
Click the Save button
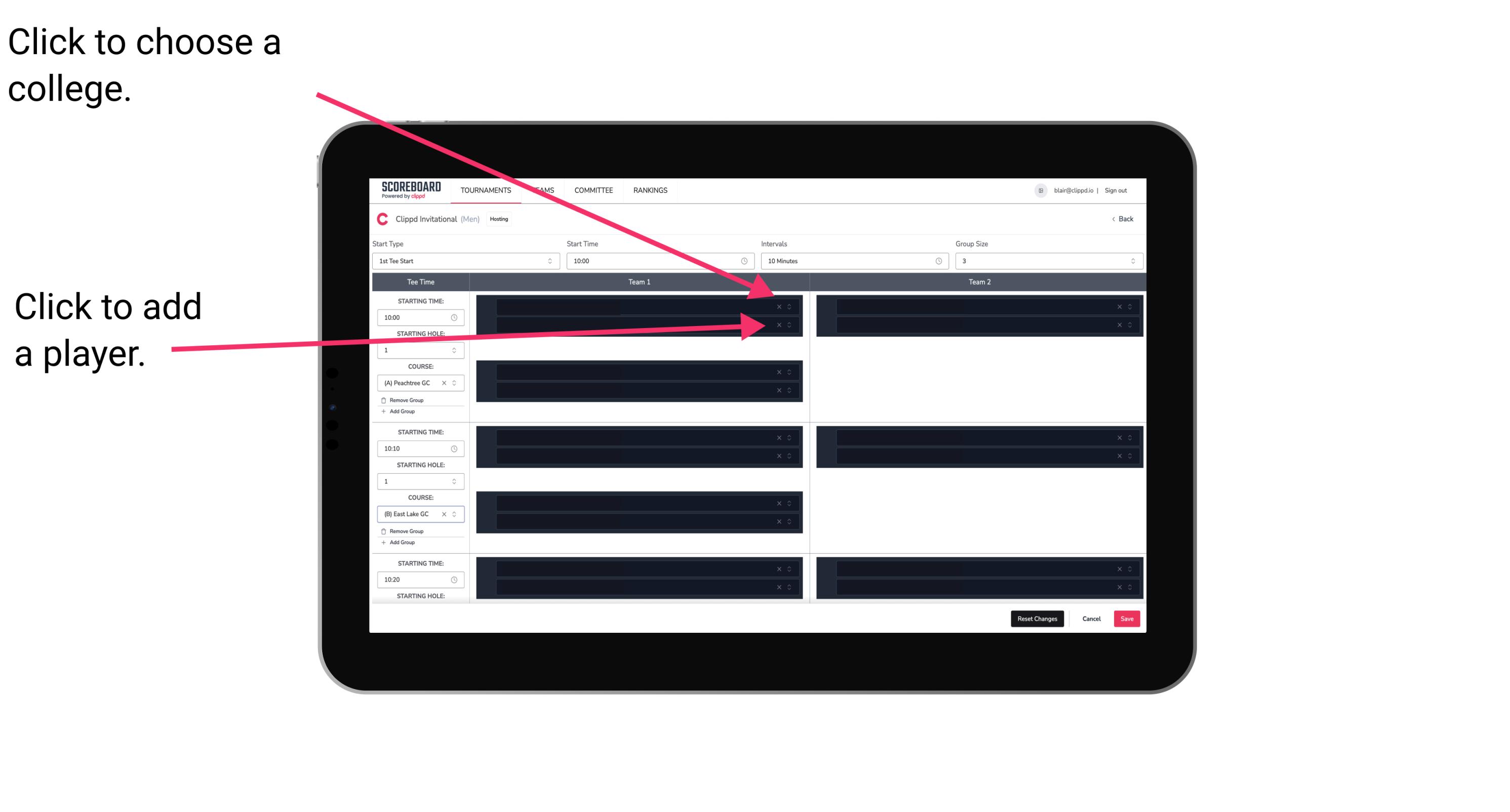tap(1127, 618)
